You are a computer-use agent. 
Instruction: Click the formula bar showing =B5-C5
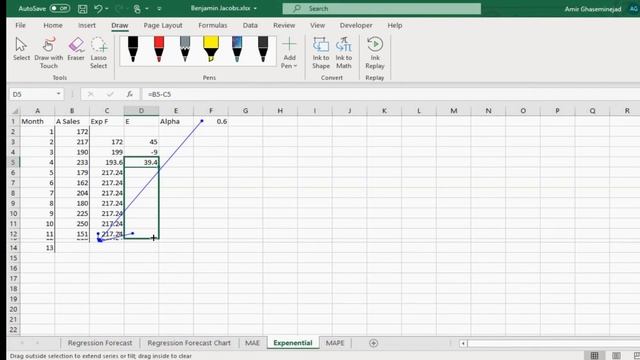390,94
